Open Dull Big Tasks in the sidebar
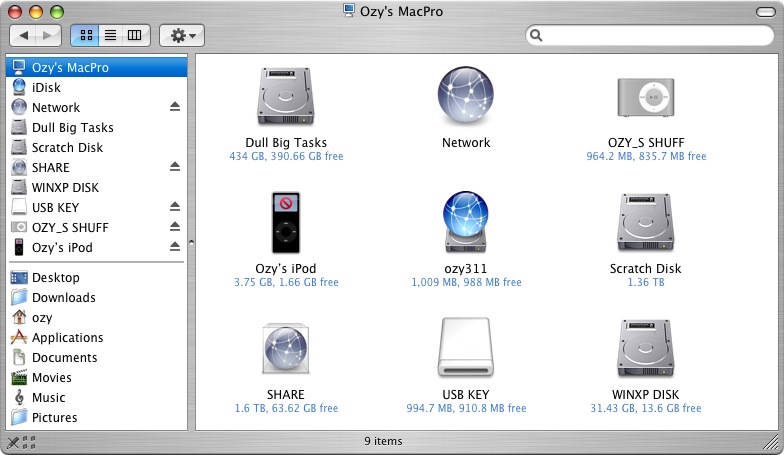The width and height of the screenshot is (784, 455). point(97,127)
